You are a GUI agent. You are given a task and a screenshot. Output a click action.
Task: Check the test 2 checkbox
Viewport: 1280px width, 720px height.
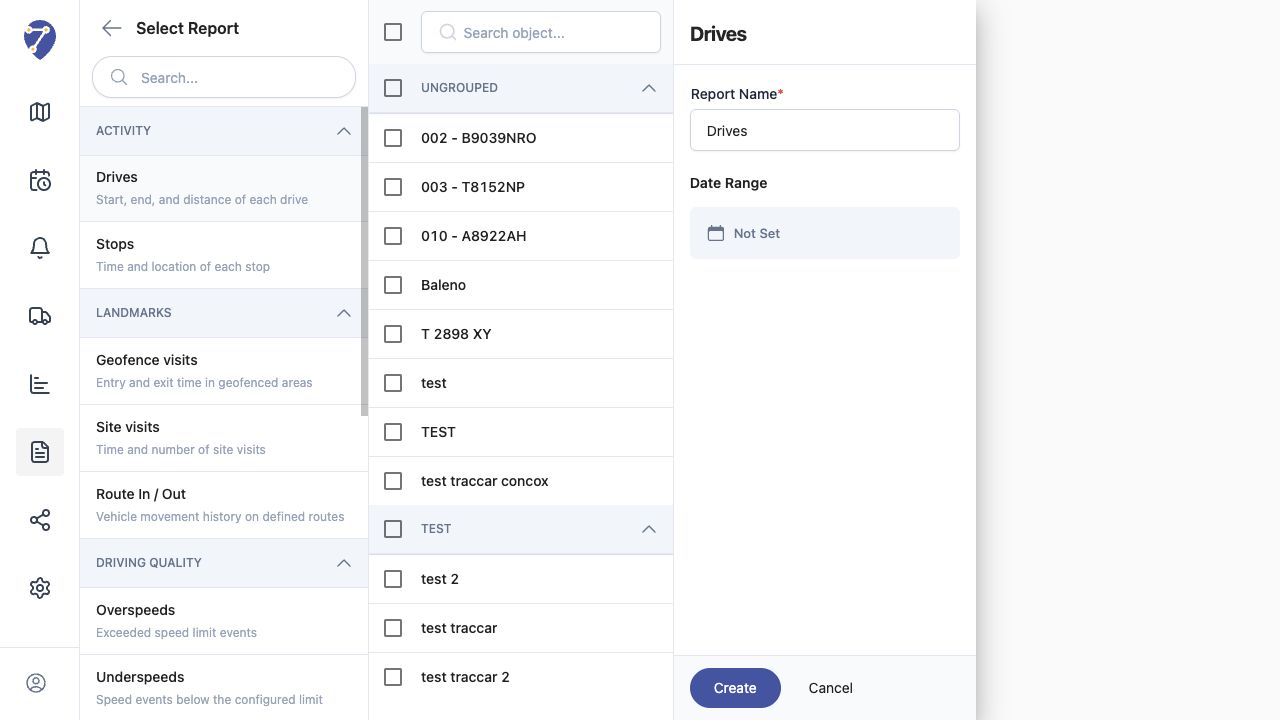click(393, 579)
